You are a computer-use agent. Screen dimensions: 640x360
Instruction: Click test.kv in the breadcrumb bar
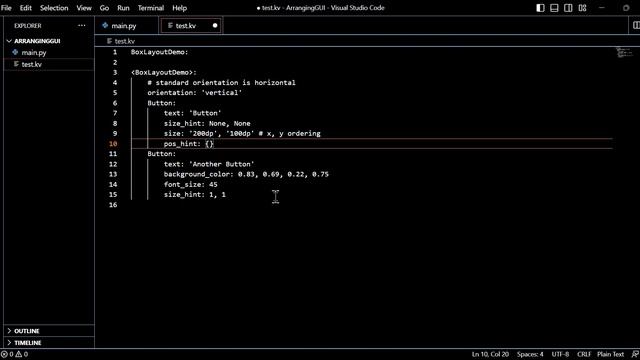pos(124,41)
